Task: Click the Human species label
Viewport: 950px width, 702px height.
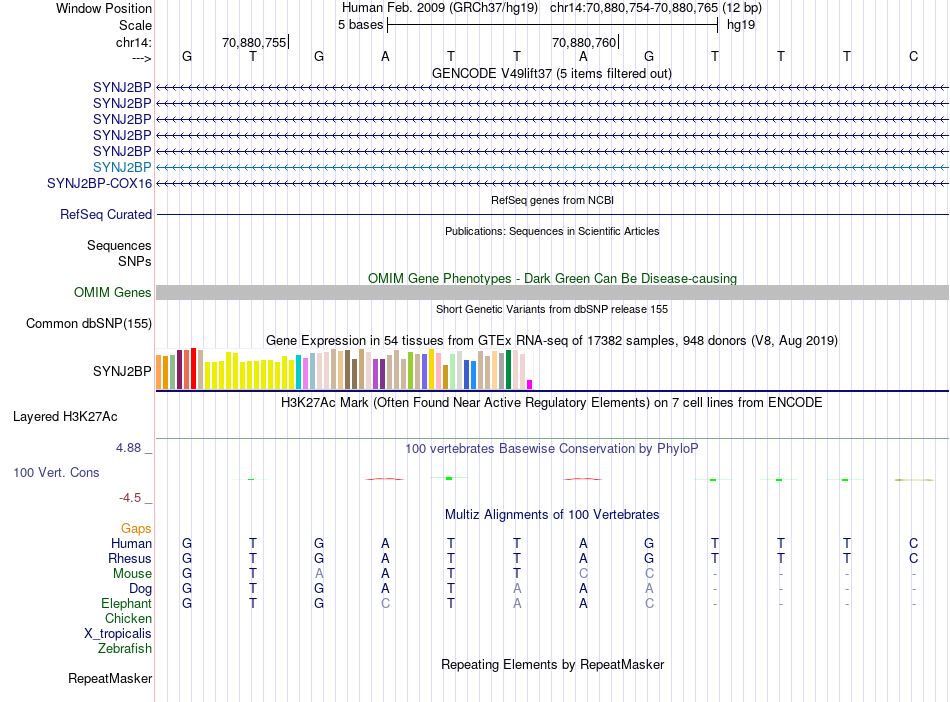Action: pos(131,543)
